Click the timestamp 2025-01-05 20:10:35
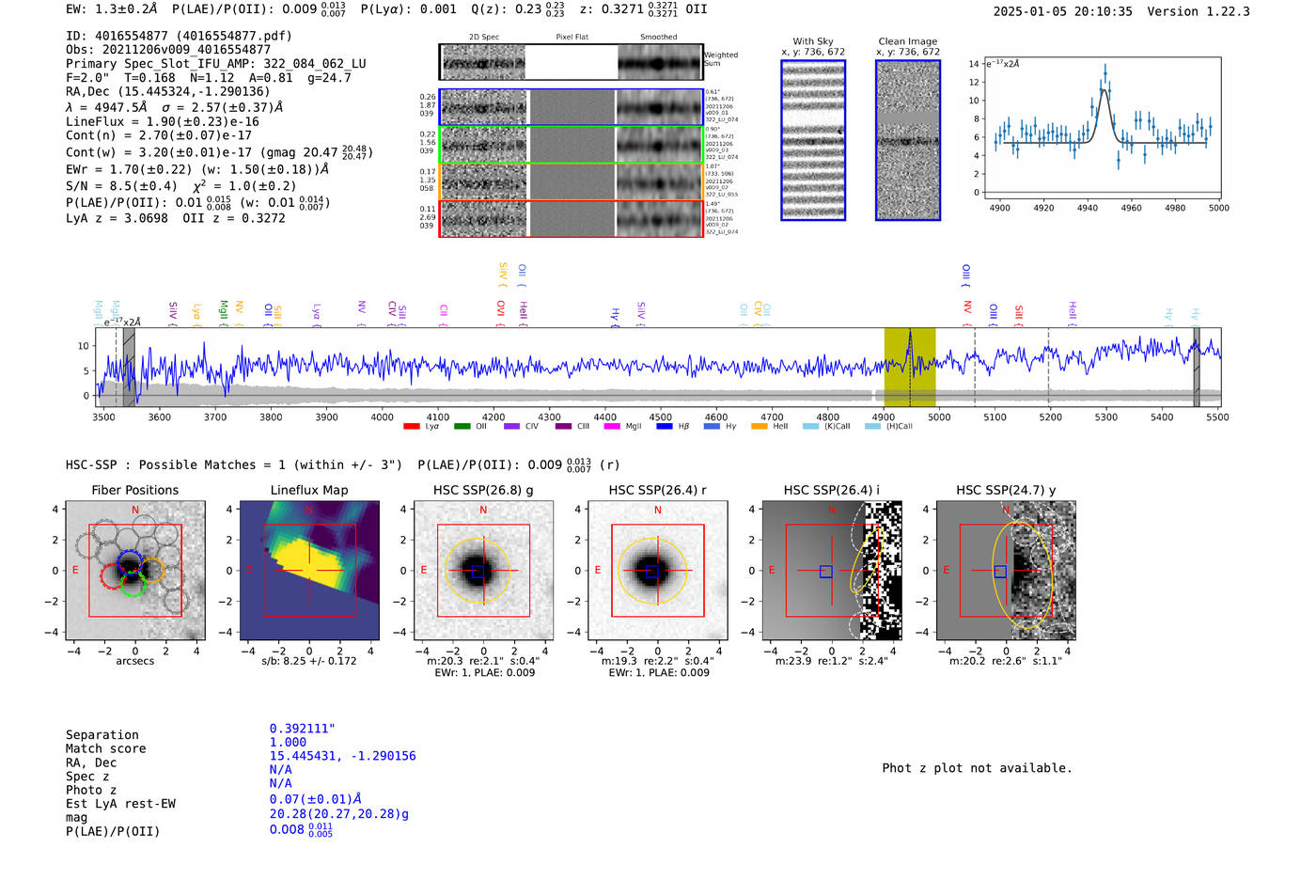Viewport: 1316px width, 896px height. pyautogui.click(x=1062, y=11)
